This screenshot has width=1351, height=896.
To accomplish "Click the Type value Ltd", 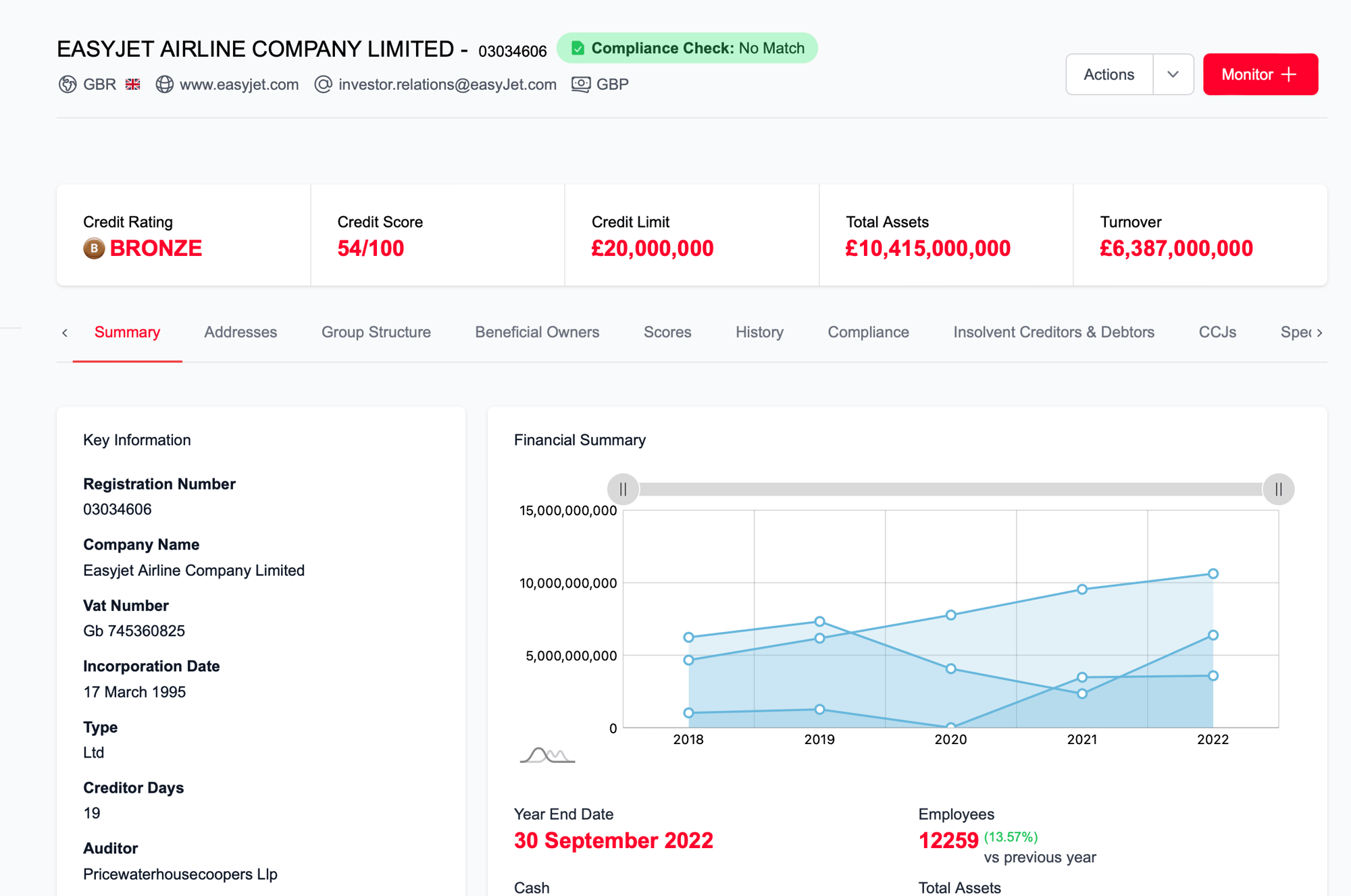I will [x=93, y=752].
